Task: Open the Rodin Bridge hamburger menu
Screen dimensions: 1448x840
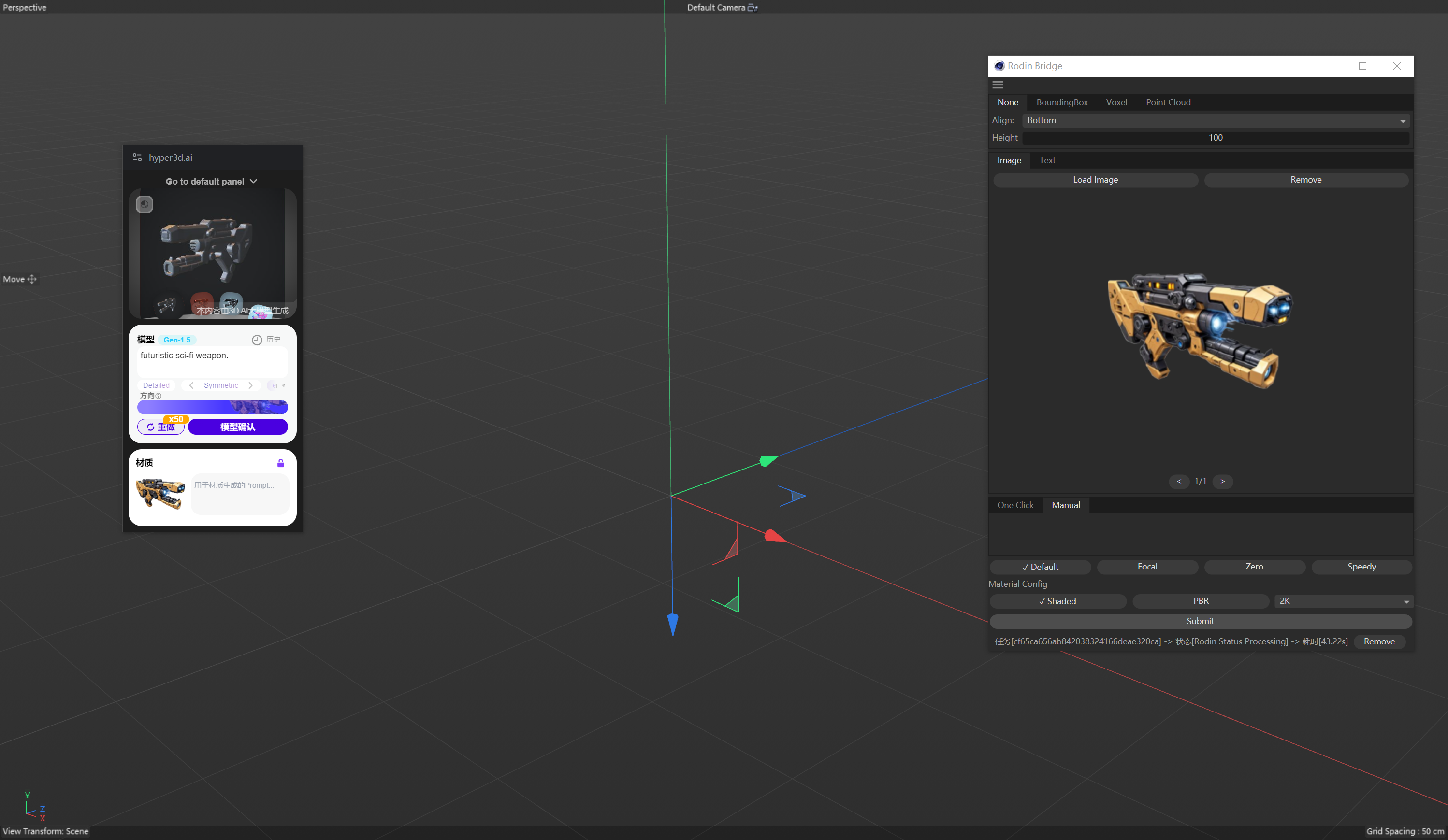Action: [x=998, y=85]
